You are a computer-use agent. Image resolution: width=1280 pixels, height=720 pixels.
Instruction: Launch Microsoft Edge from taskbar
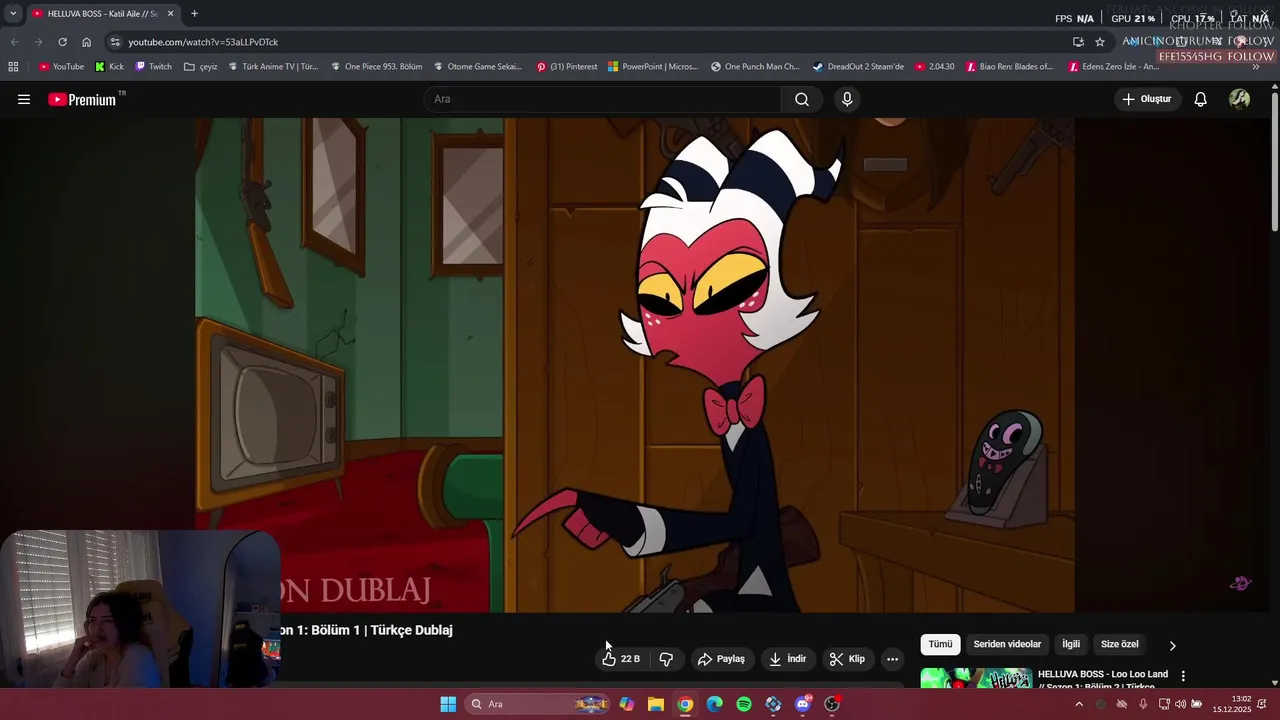714,704
